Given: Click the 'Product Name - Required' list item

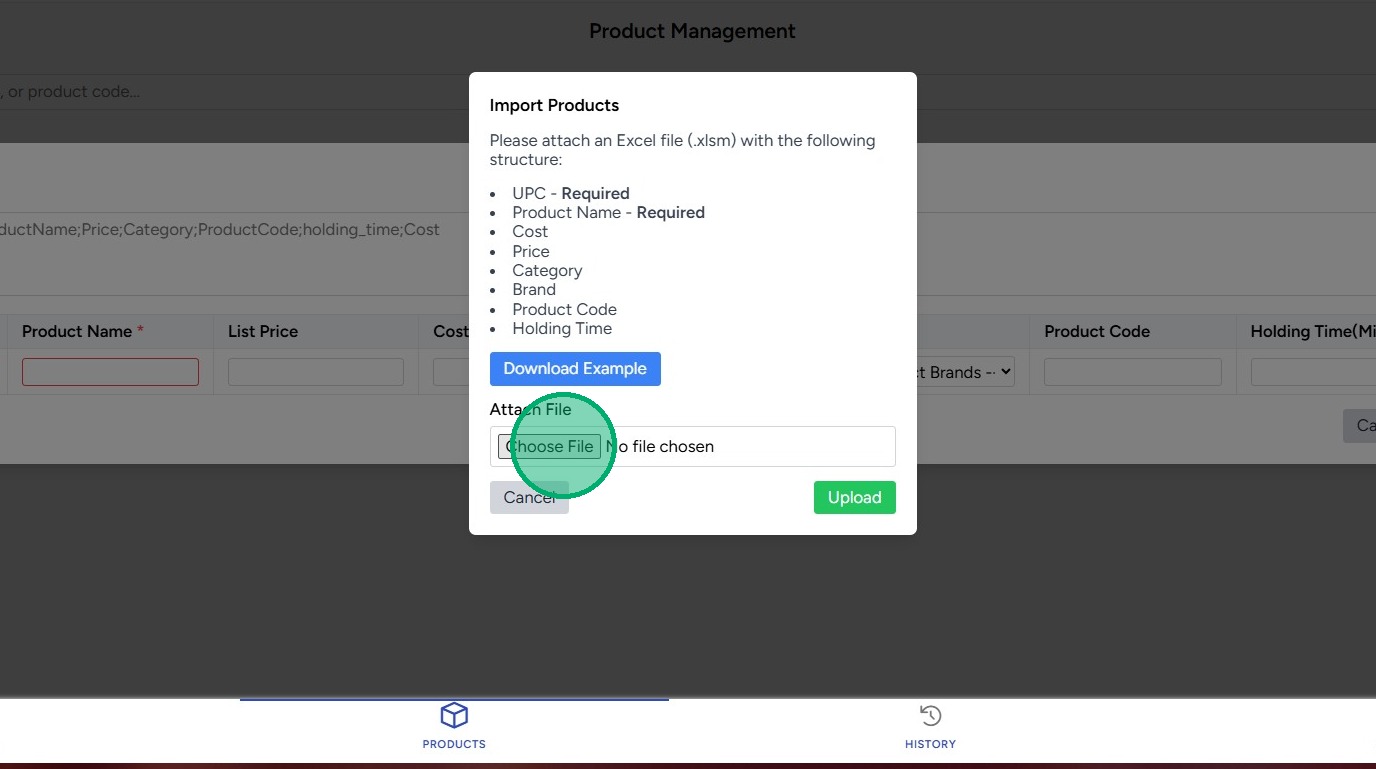Looking at the screenshot, I should pyautogui.click(x=609, y=213).
